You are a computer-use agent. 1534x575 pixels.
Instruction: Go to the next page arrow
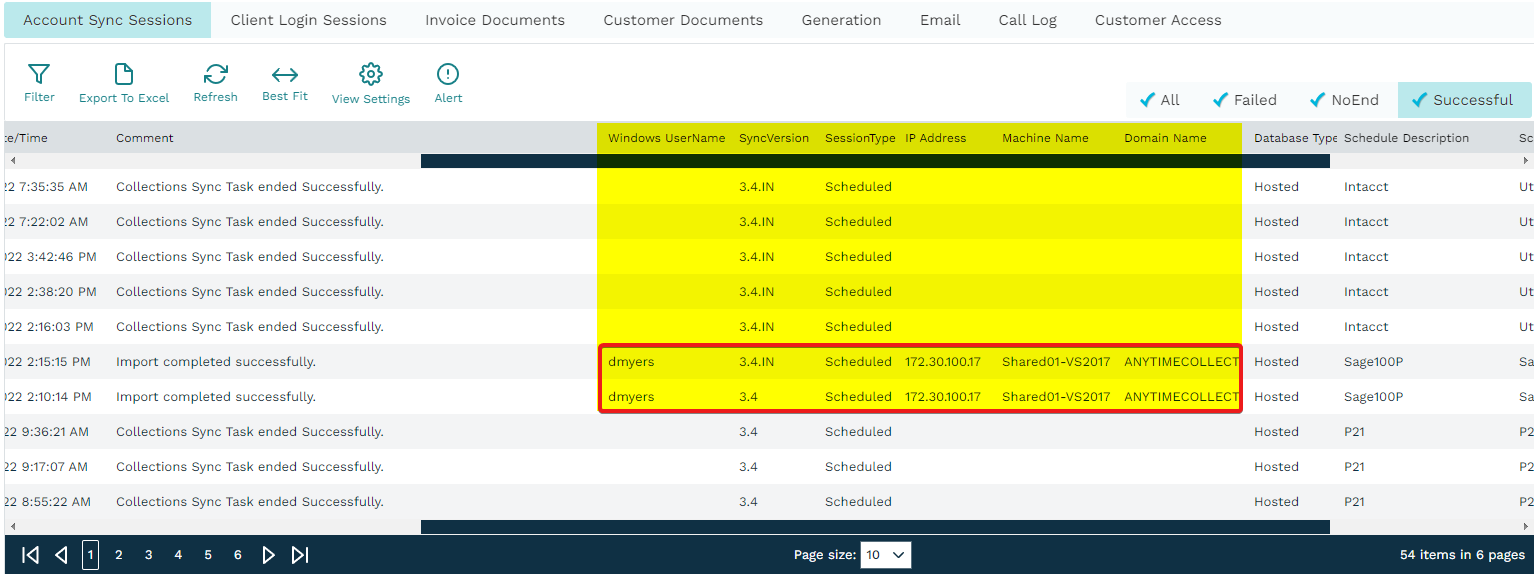click(268, 555)
